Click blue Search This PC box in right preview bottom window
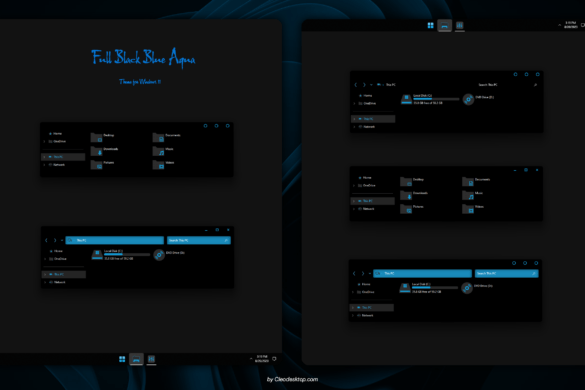 (x=507, y=274)
